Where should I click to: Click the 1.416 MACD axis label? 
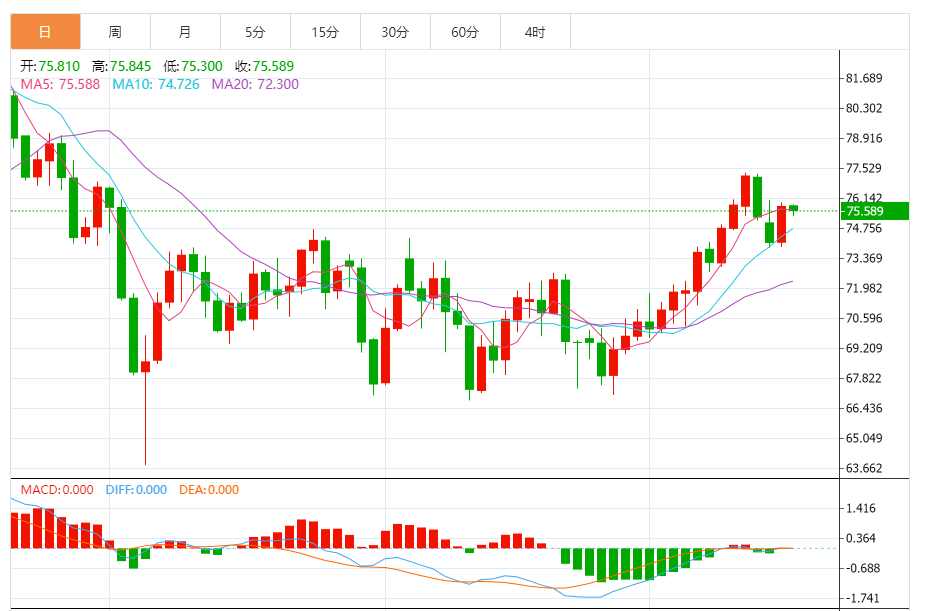[x=861, y=508]
